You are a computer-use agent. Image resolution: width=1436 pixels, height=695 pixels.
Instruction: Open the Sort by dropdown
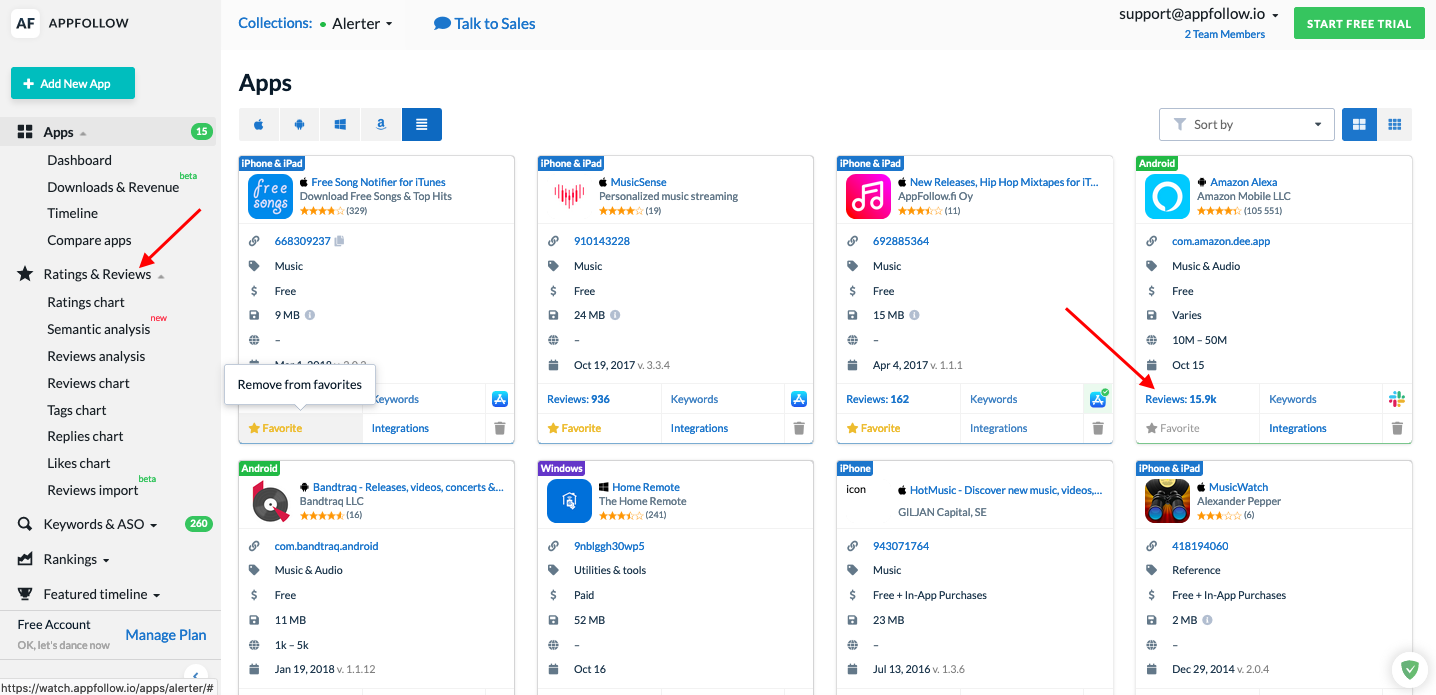[x=1246, y=124]
